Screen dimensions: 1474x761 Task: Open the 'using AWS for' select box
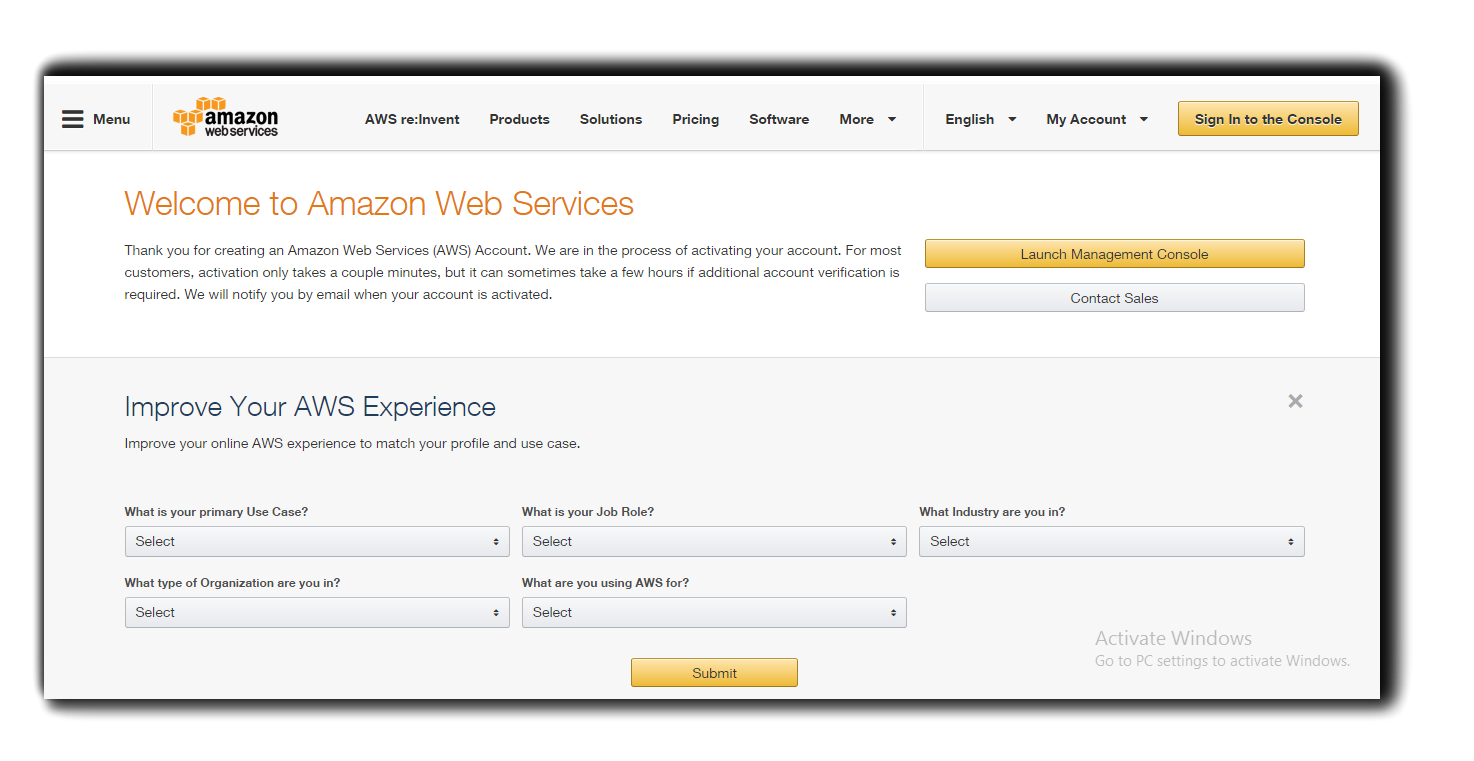(x=713, y=612)
